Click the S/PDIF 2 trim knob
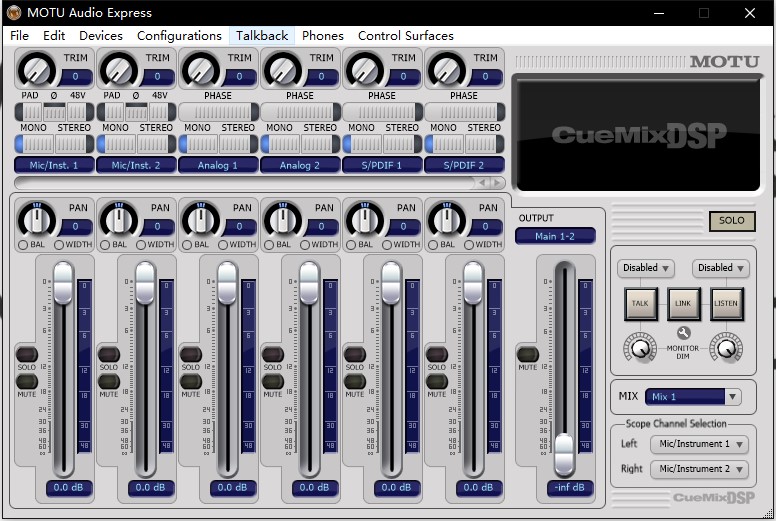 (x=446, y=70)
